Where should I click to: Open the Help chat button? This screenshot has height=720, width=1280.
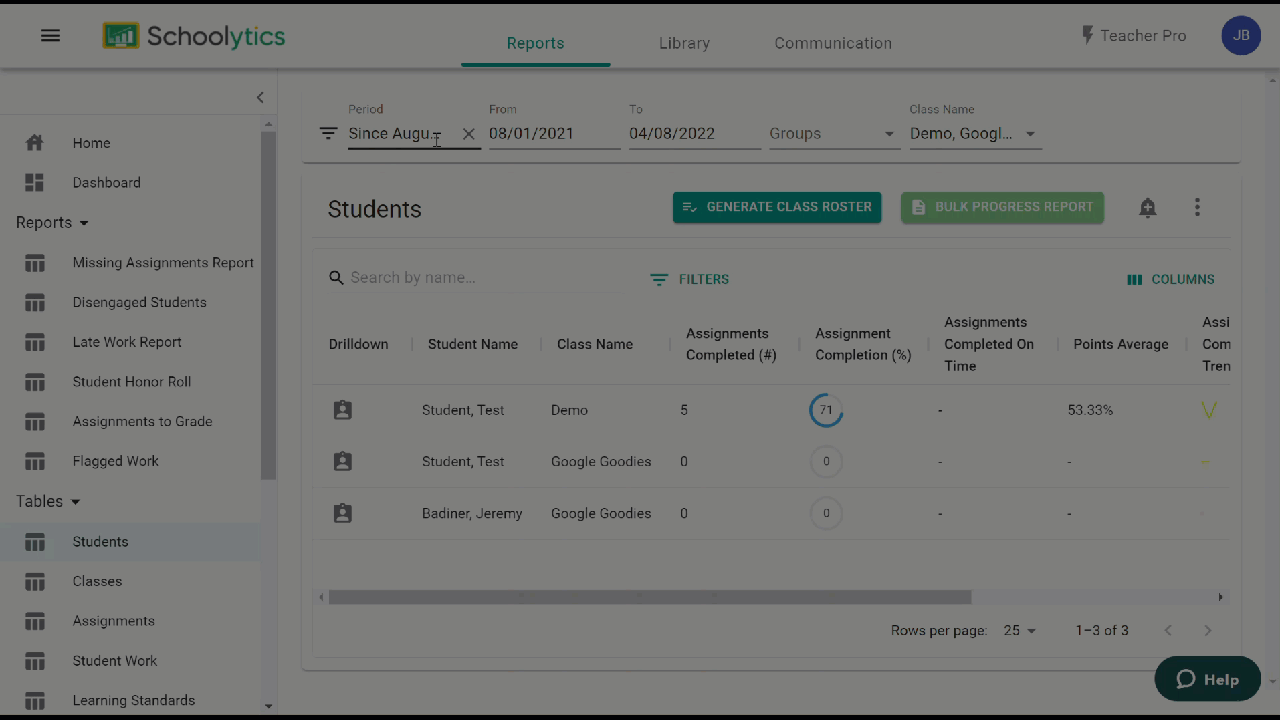click(1208, 679)
